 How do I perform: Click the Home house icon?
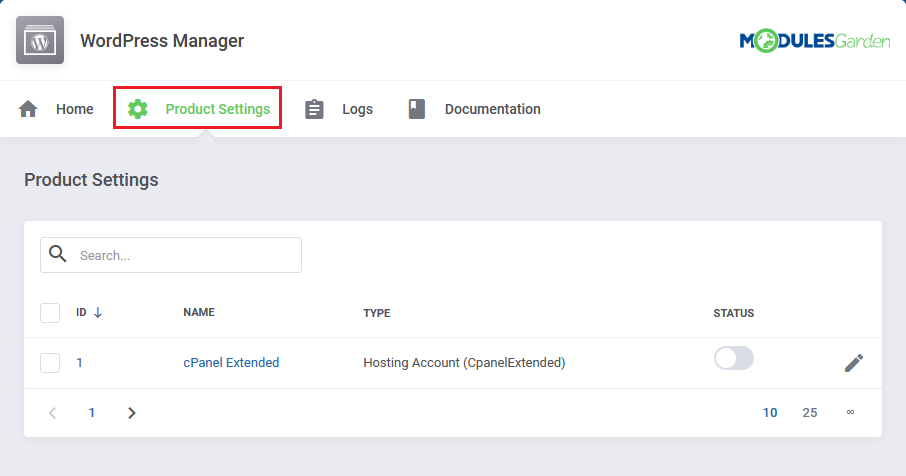28,109
